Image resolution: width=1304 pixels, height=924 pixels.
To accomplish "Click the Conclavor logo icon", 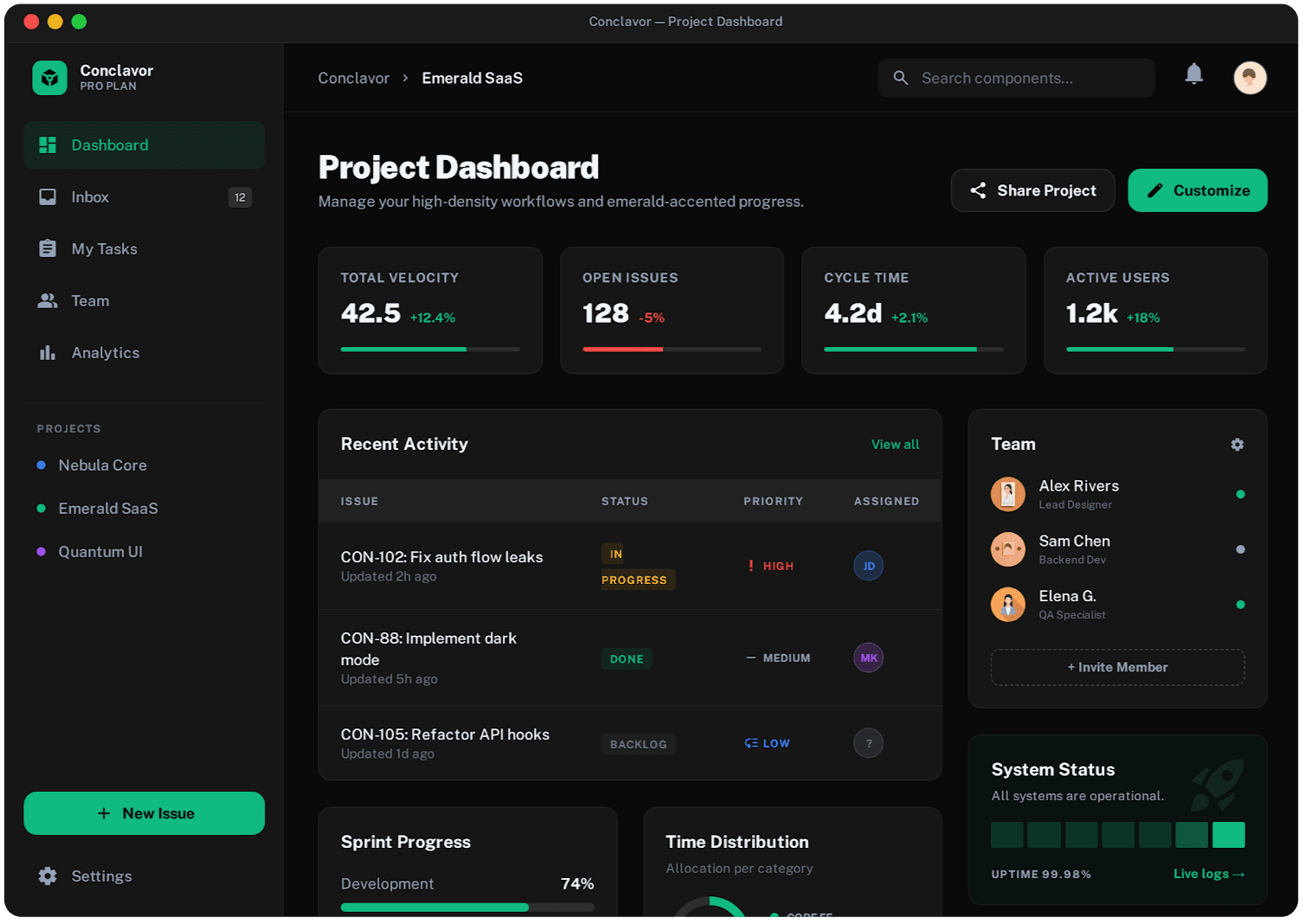I will click(49, 77).
